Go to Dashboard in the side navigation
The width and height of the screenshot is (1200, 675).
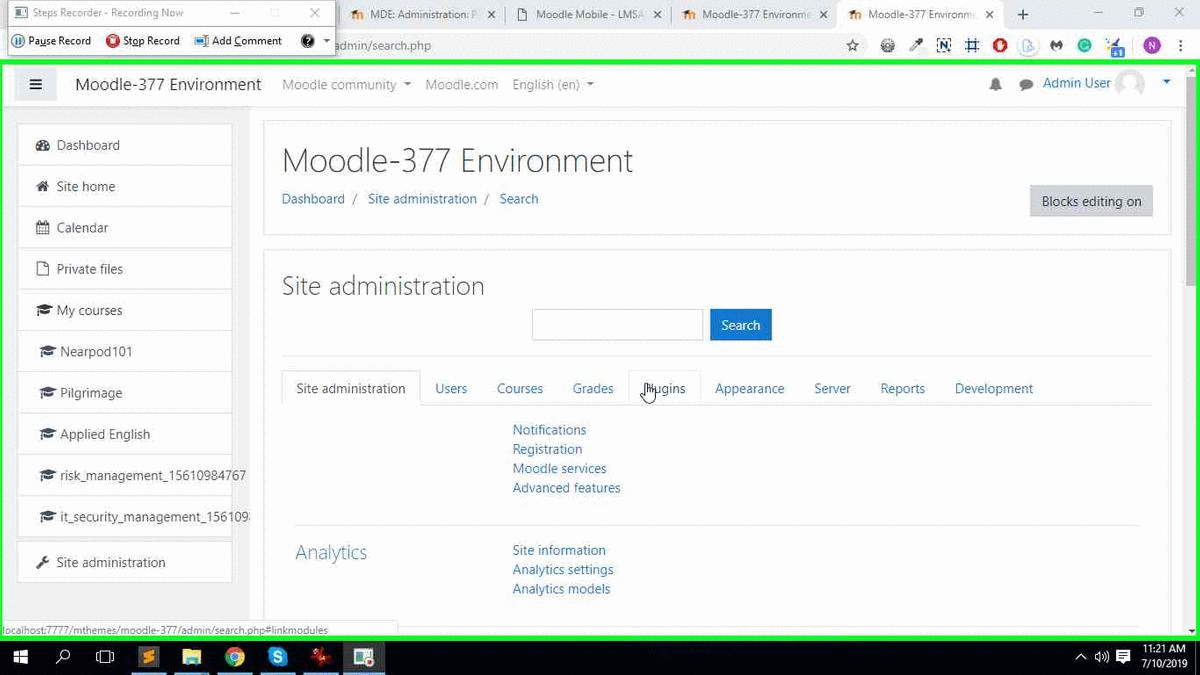(125, 145)
